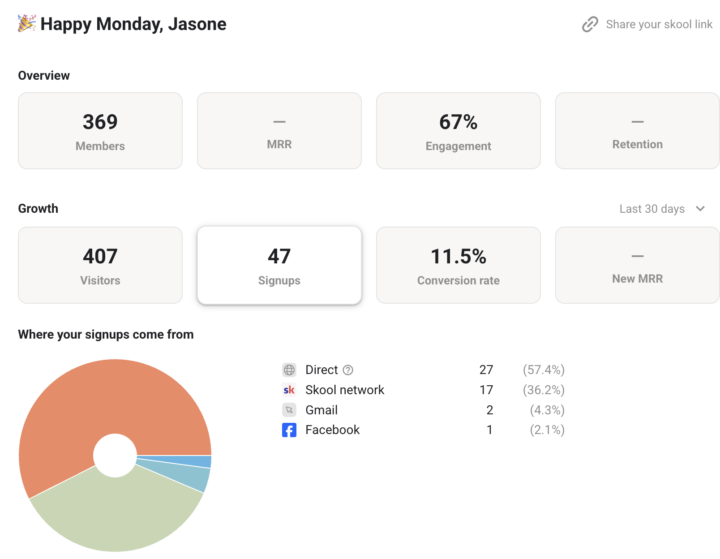This screenshot has height=559, width=720.
Task: Click the help icon beside Direct
Action: [348, 370]
